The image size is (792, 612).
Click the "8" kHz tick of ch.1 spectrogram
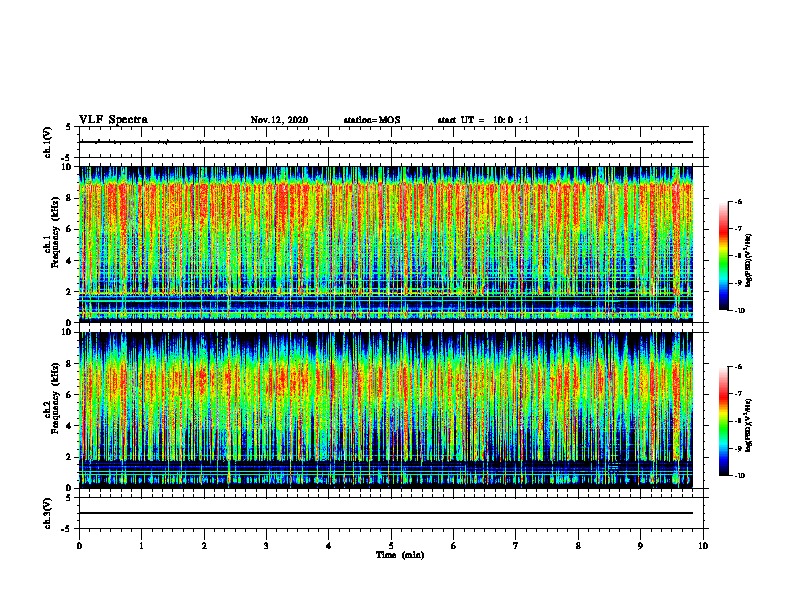(69, 198)
